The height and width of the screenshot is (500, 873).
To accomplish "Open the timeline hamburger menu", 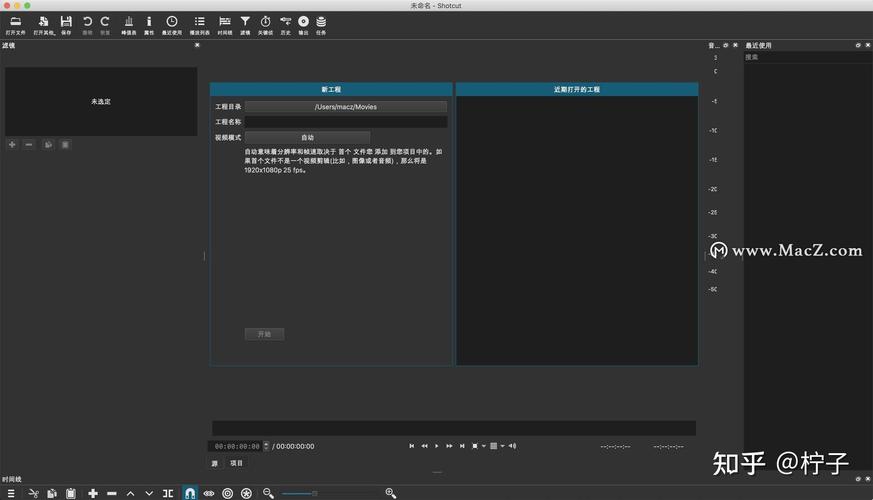I will tap(11, 493).
